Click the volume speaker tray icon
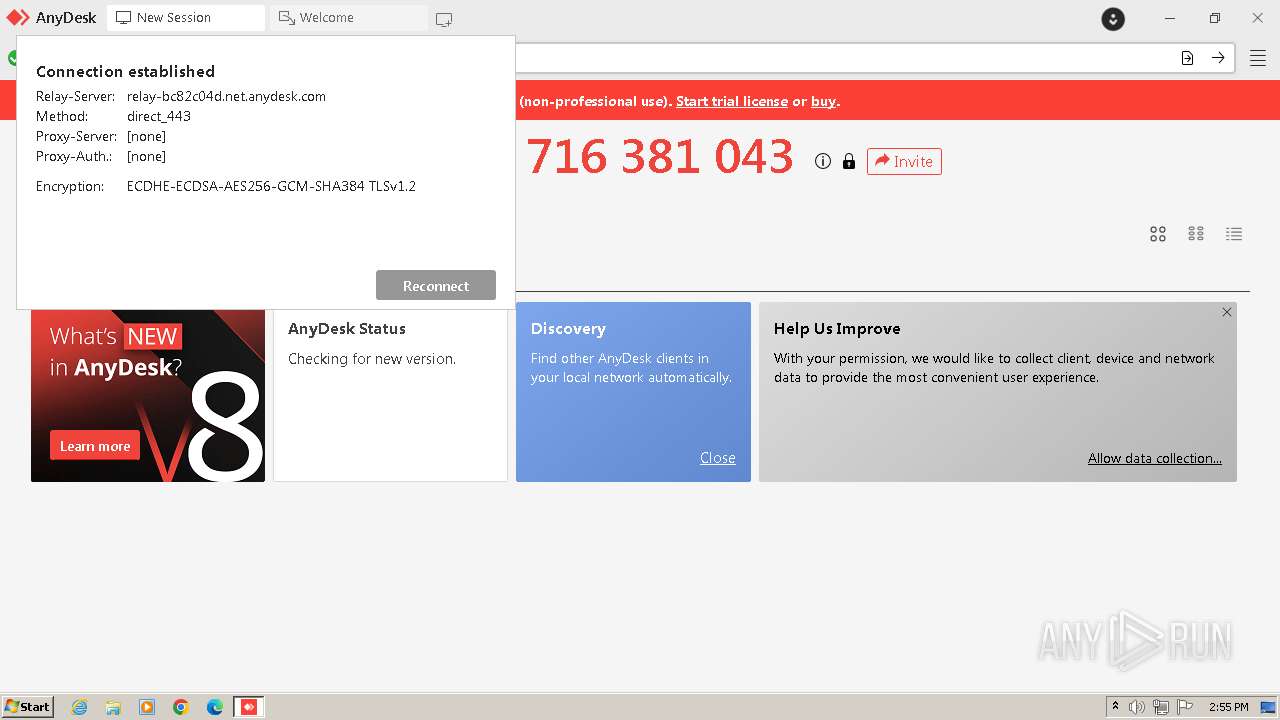 point(1137,707)
